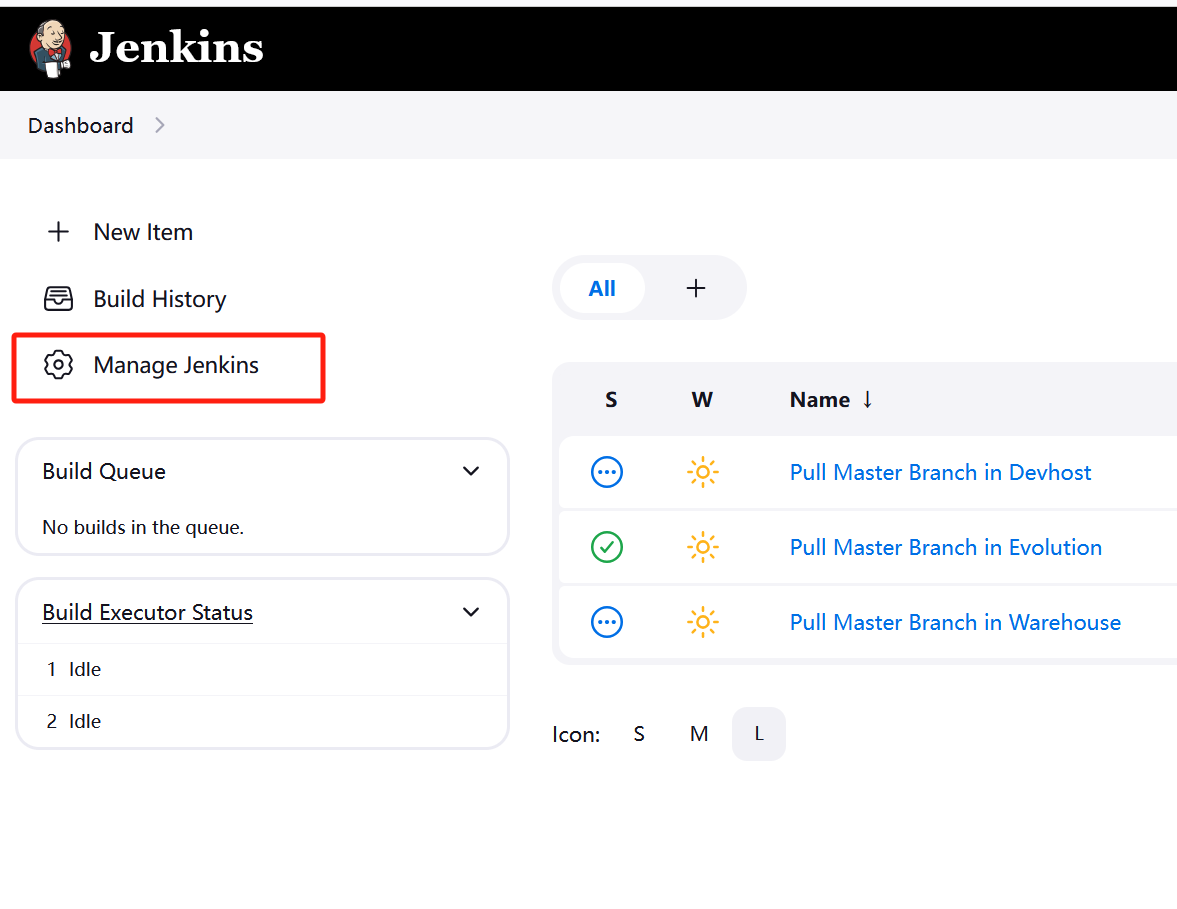Viewport: 1177px width, 909px height.
Task: Open the Dashboard breadcrumb
Action: [x=80, y=125]
